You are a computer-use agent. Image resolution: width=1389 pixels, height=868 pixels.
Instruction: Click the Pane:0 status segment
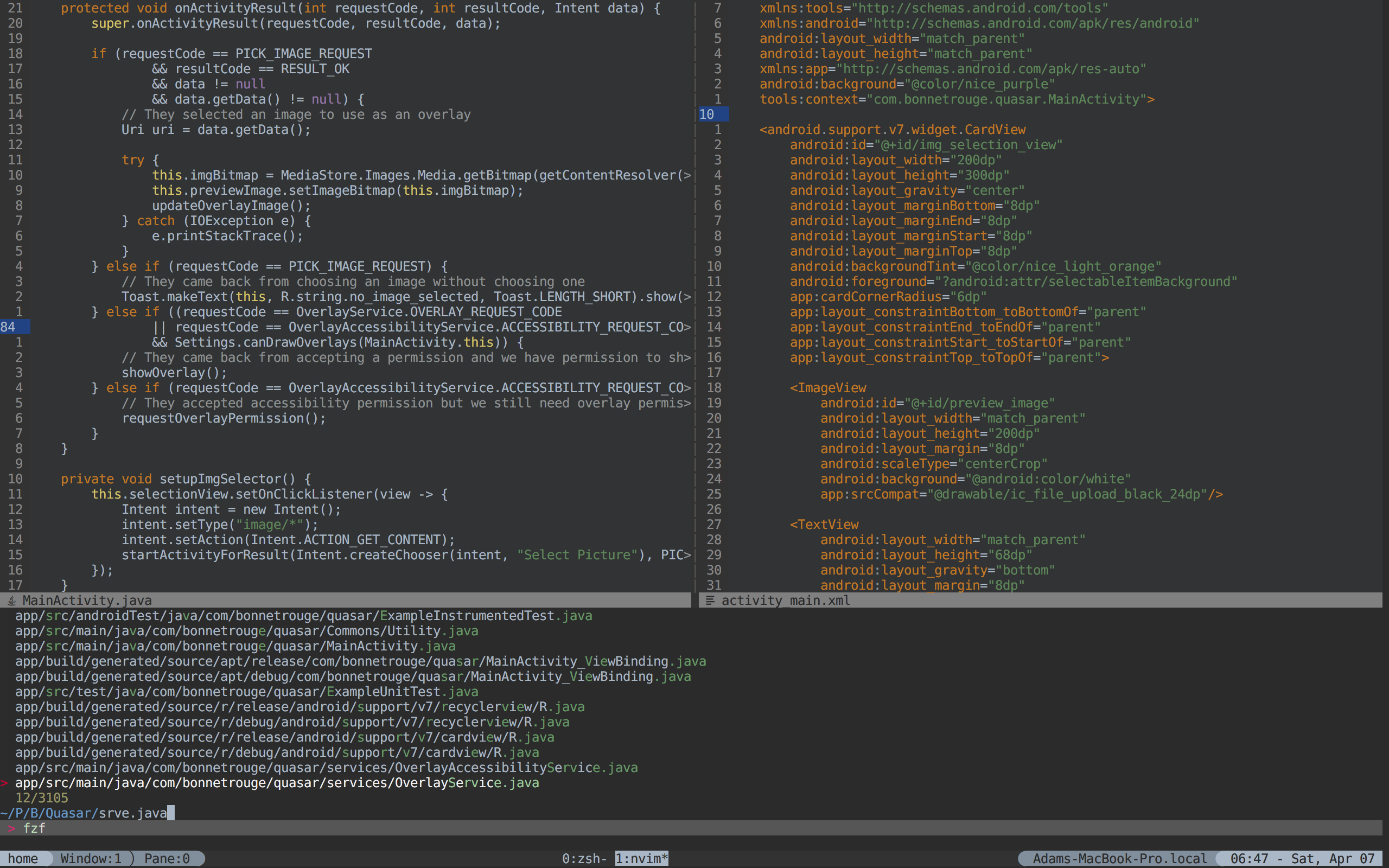(167, 858)
